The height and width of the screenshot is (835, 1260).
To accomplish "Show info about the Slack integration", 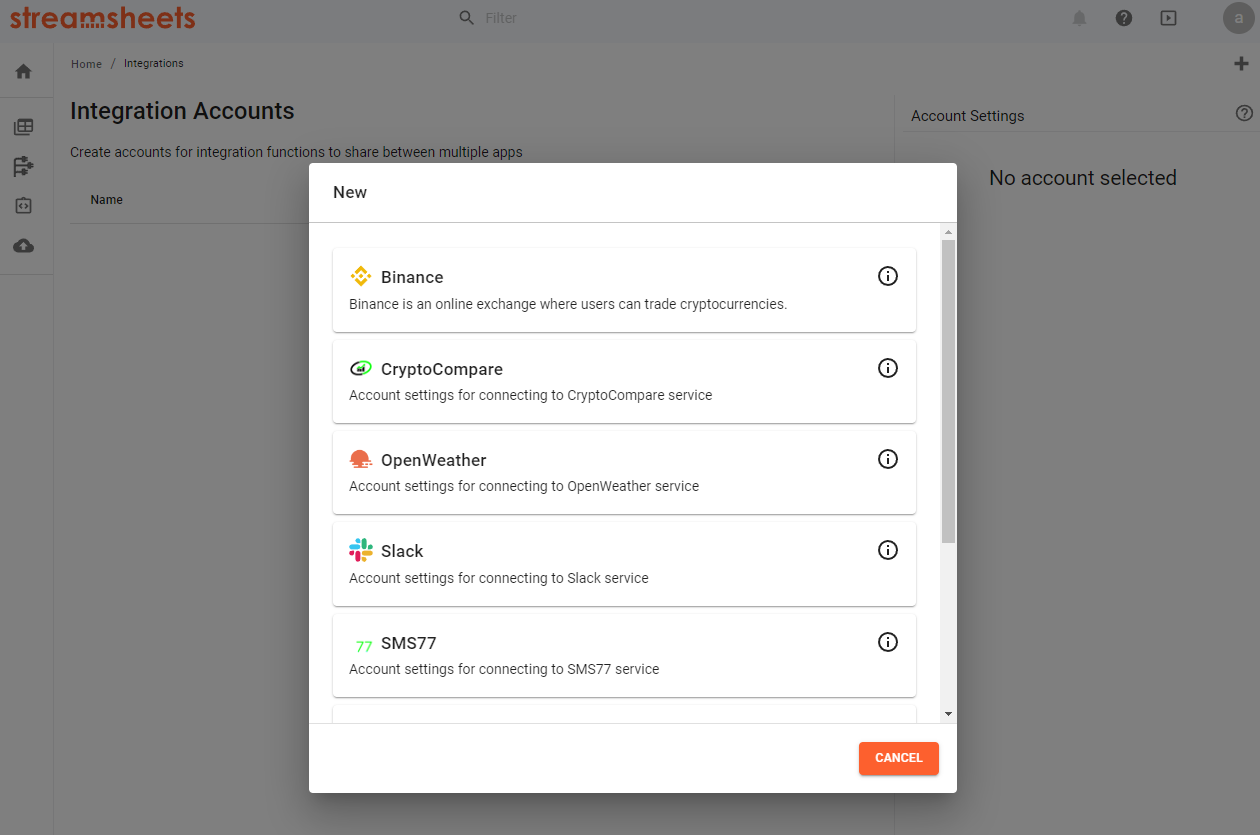I will pos(887,550).
